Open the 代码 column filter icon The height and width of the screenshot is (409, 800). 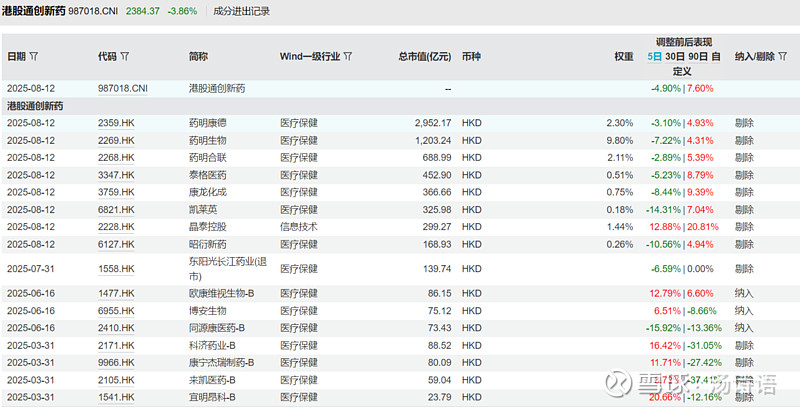(x=124, y=57)
